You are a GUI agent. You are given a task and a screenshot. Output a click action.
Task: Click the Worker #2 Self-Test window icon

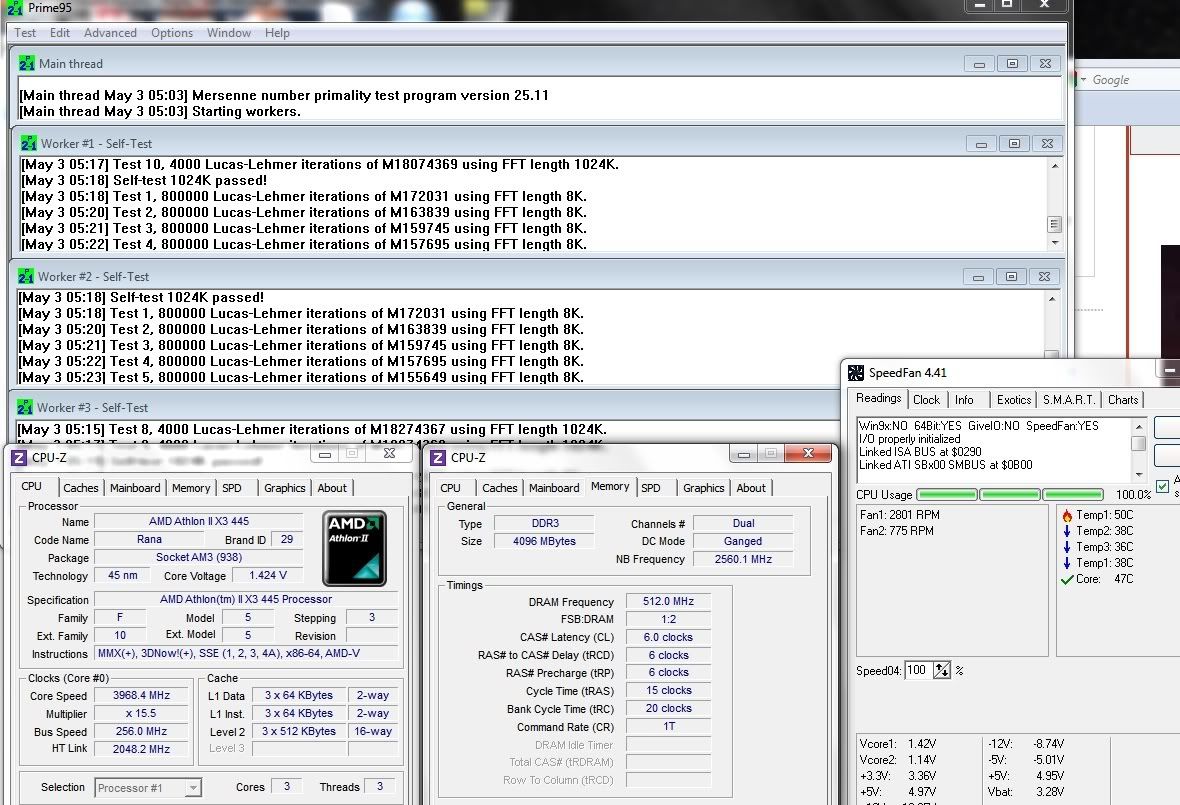tap(26, 276)
